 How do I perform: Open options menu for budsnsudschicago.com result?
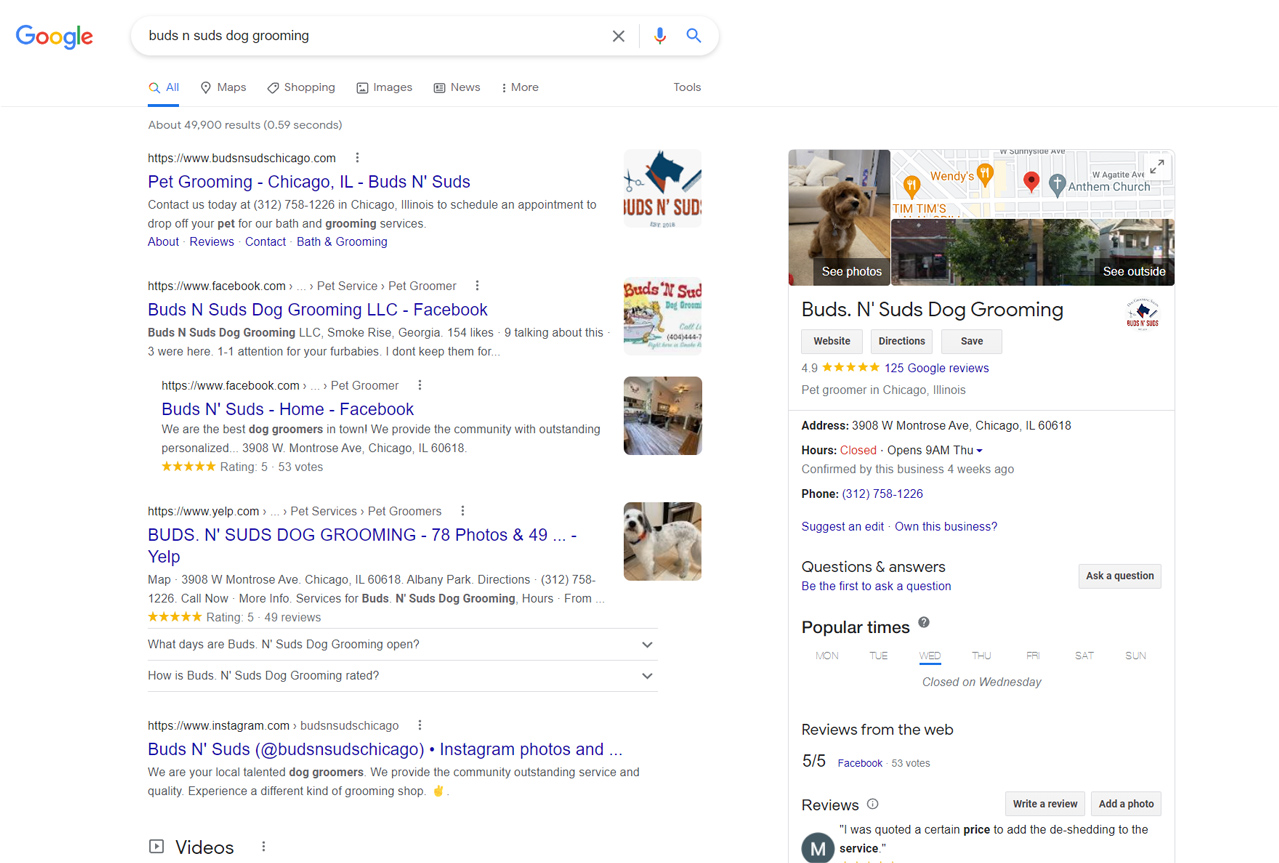pos(357,158)
